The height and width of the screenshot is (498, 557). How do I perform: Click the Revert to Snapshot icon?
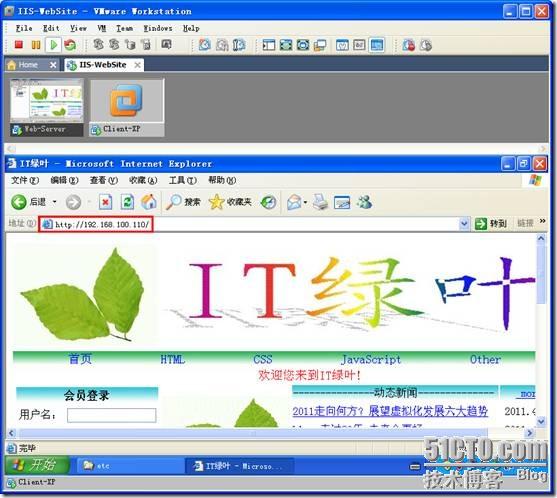coord(222,45)
